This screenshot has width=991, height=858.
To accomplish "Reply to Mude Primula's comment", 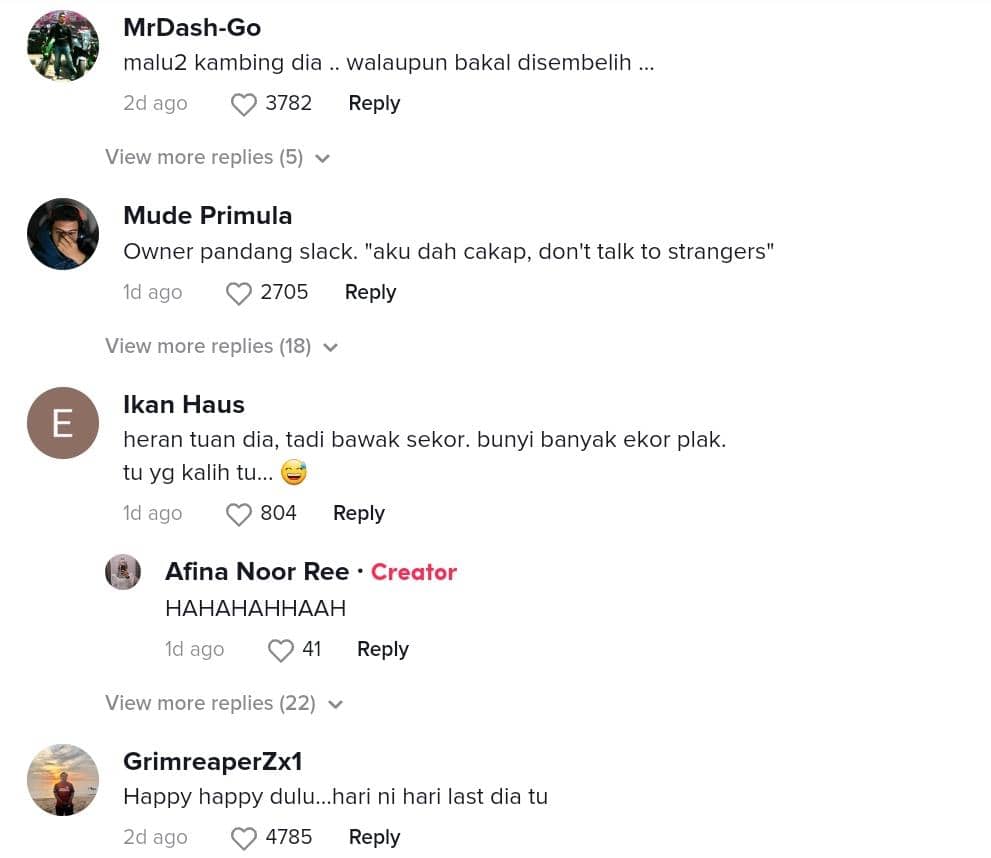I will point(370,293).
